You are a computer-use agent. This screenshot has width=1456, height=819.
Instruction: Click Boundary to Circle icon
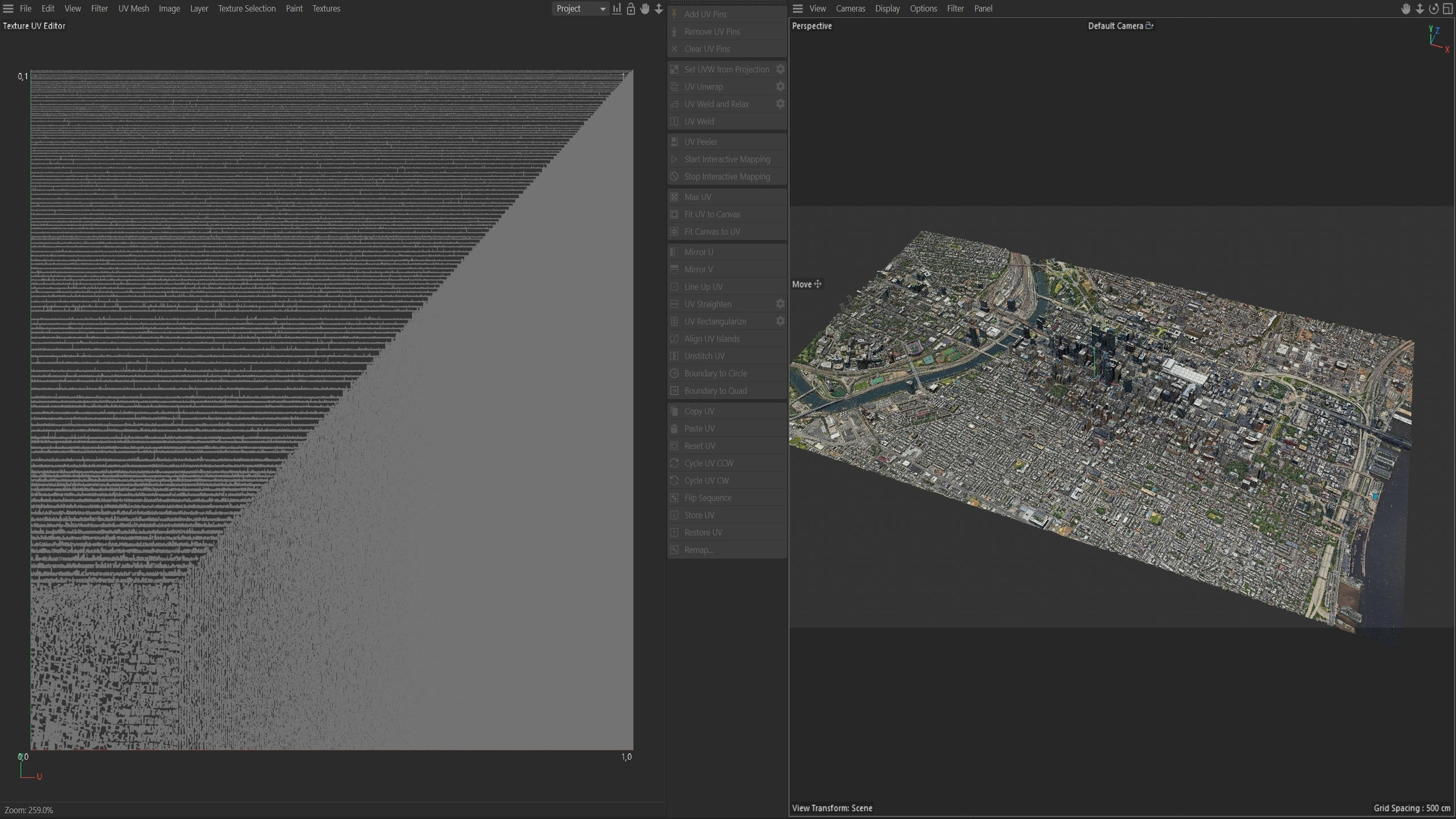pyautogui.click(x=675, y=374)
